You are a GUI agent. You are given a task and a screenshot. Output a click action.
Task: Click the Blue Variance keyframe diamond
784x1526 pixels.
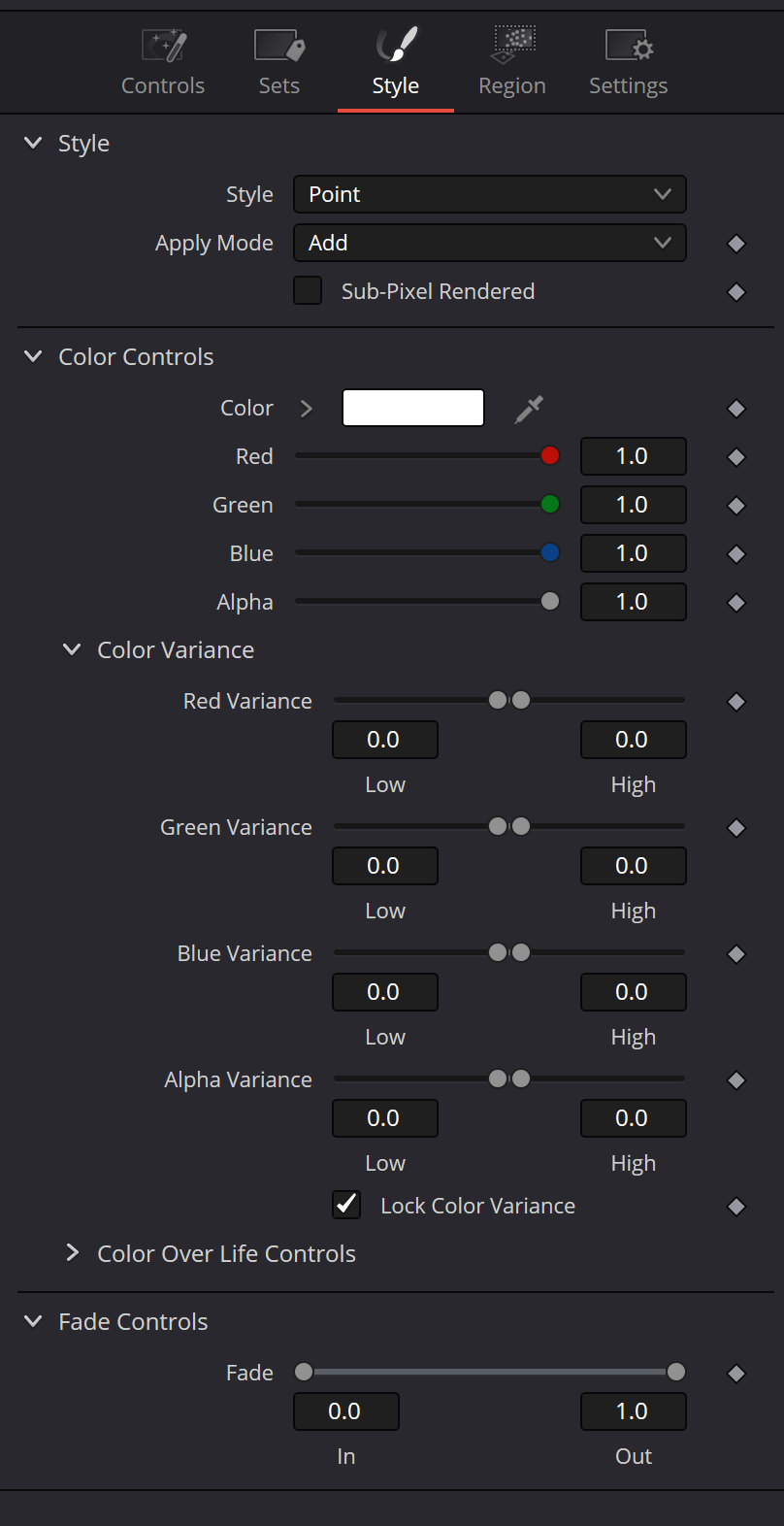(736, 954)
